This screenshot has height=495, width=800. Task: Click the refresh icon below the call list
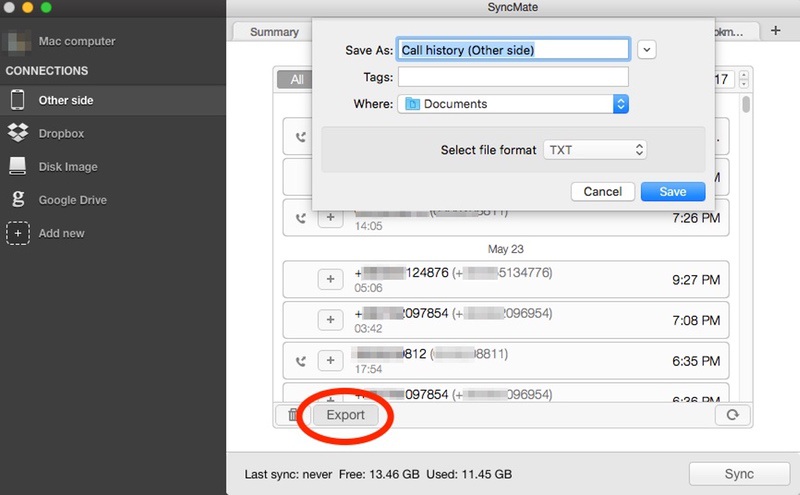point(733,414)
